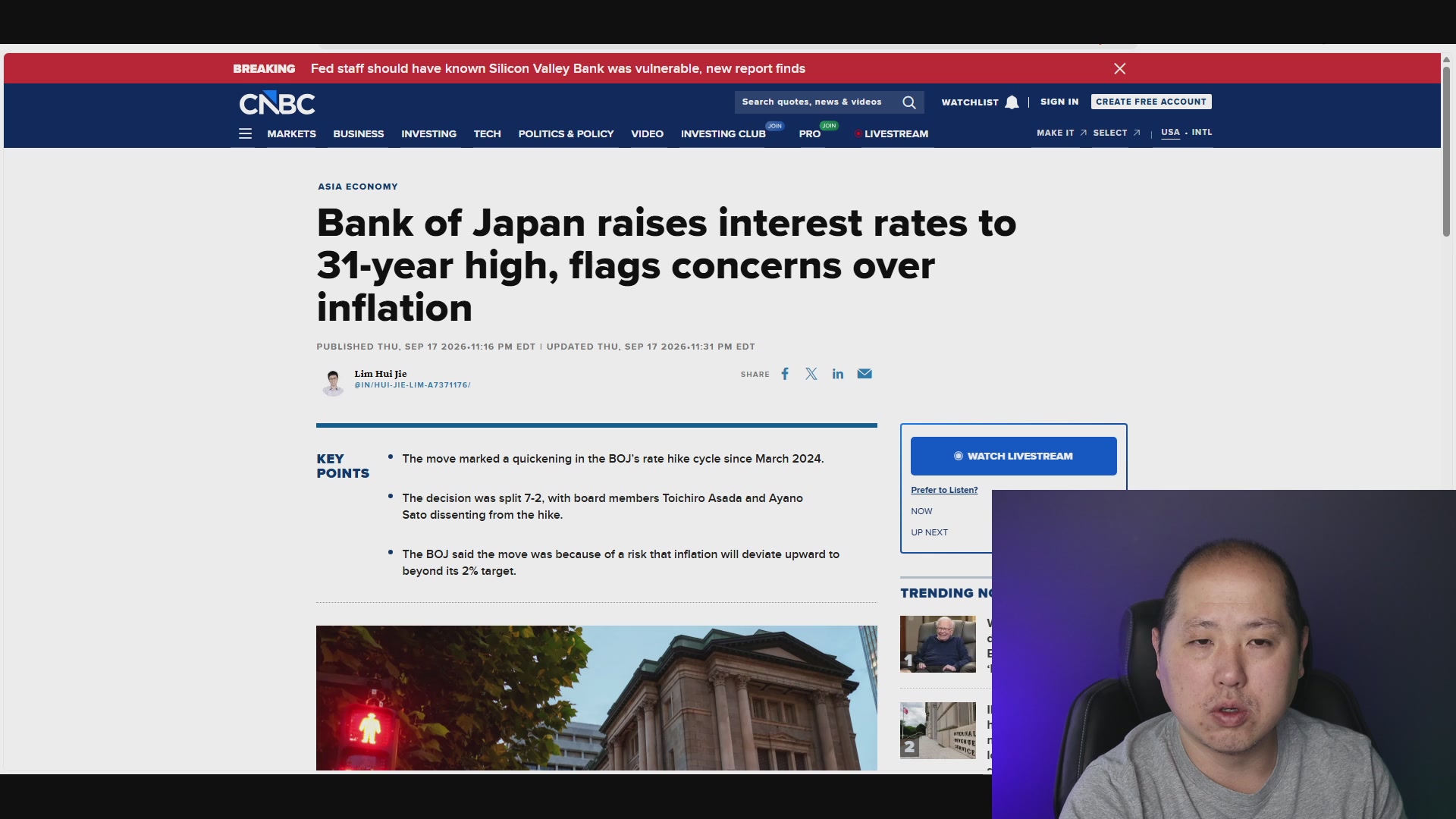
Task: Open the Video menu
Action: (647, 133)
